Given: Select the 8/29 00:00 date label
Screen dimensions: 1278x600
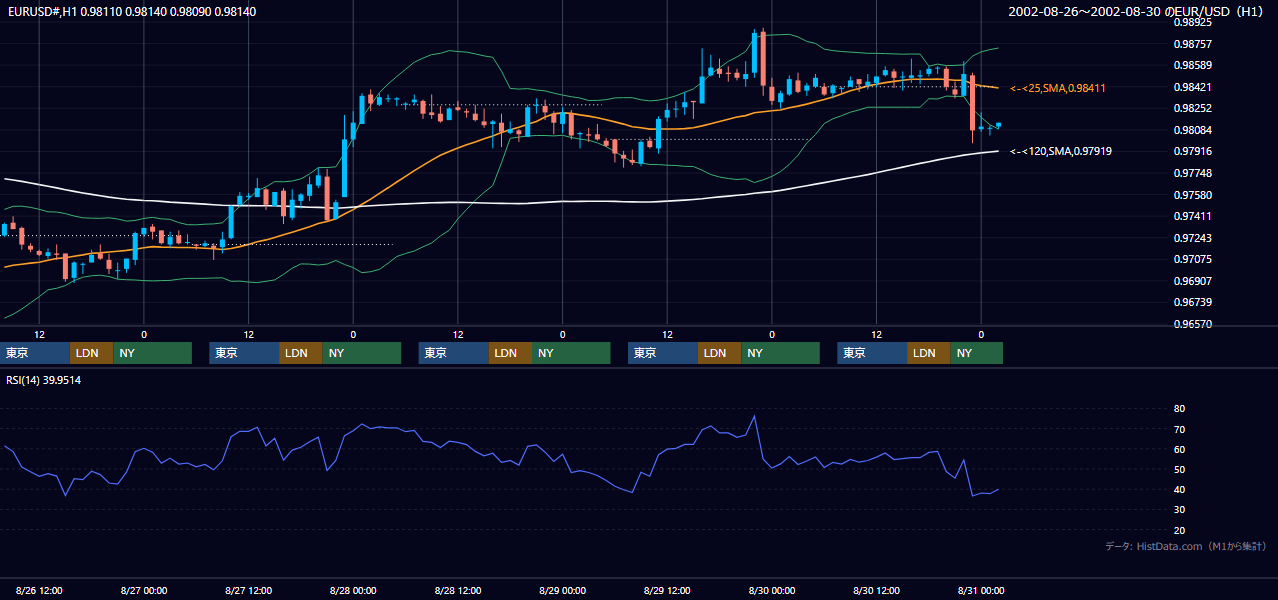Looking at the screenshot, I should [x=563, y=590].
